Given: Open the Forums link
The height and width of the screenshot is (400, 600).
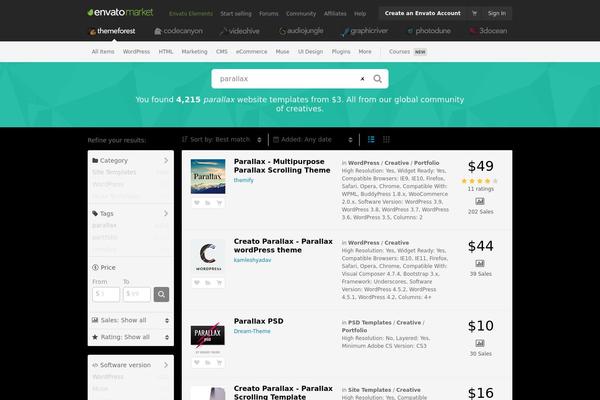Looking at the screenshot, I should pyautogui.click(x=269, y=13).
